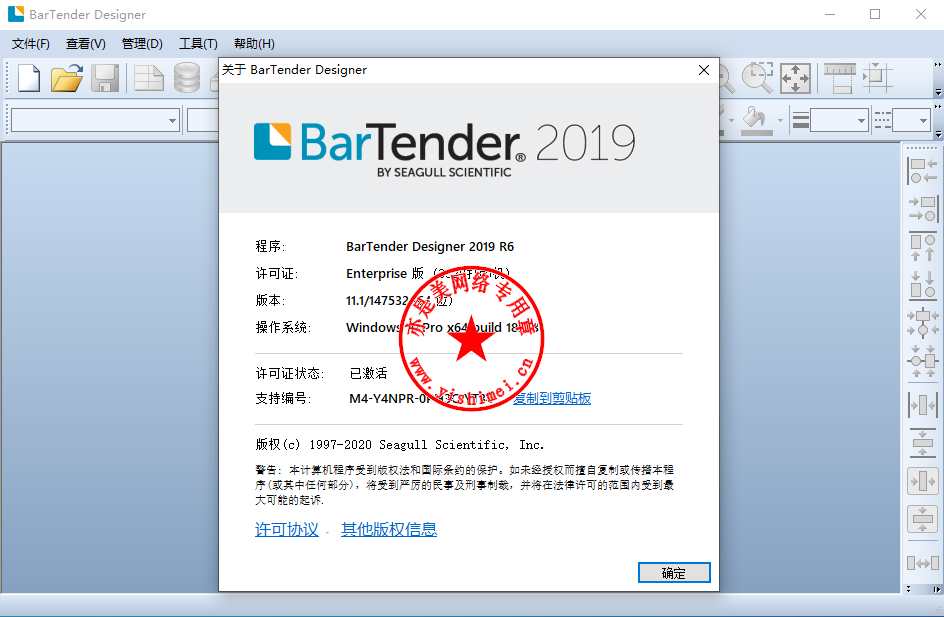Select the zoom to selection magnifier icon
The height and width of the screenshot is (617, 944).
757,78
